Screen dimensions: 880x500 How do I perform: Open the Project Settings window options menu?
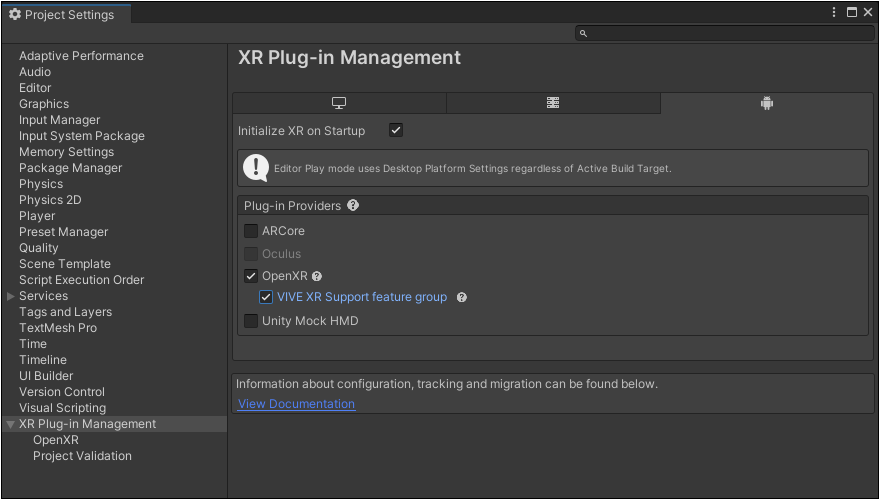[834, 13]
